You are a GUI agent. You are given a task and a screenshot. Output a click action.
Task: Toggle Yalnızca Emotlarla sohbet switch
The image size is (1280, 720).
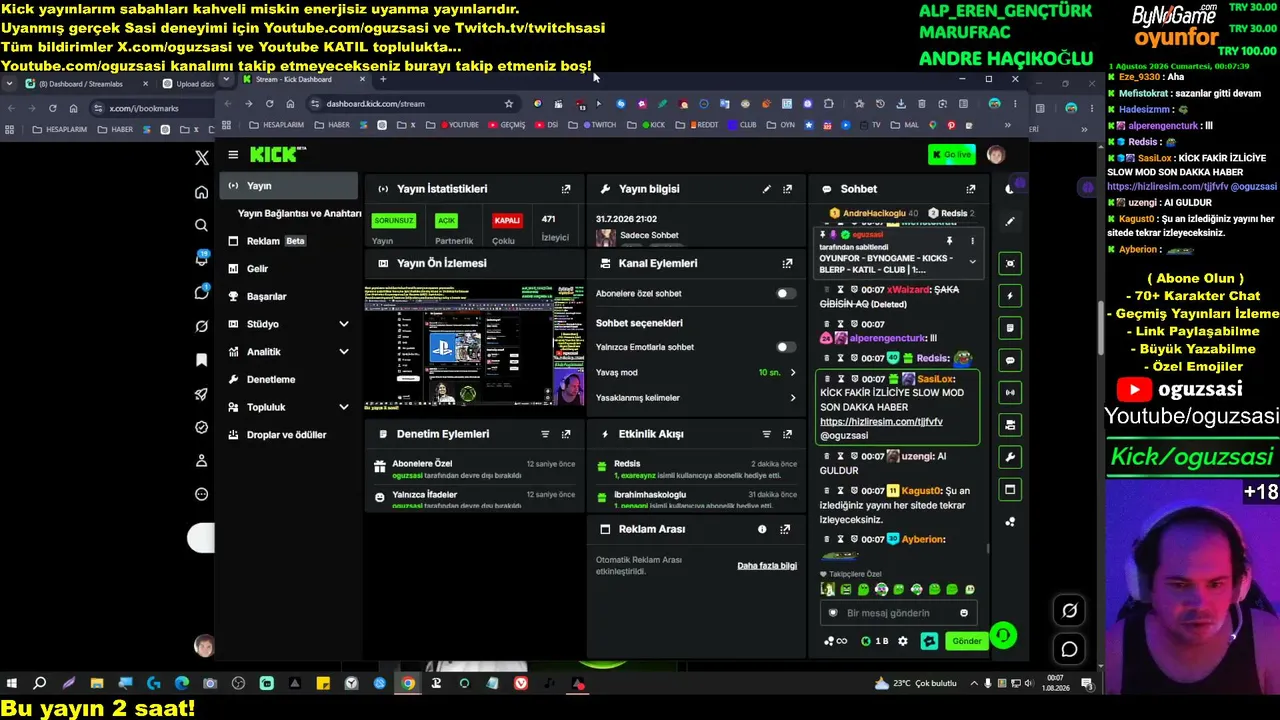(x=787, y=347)
